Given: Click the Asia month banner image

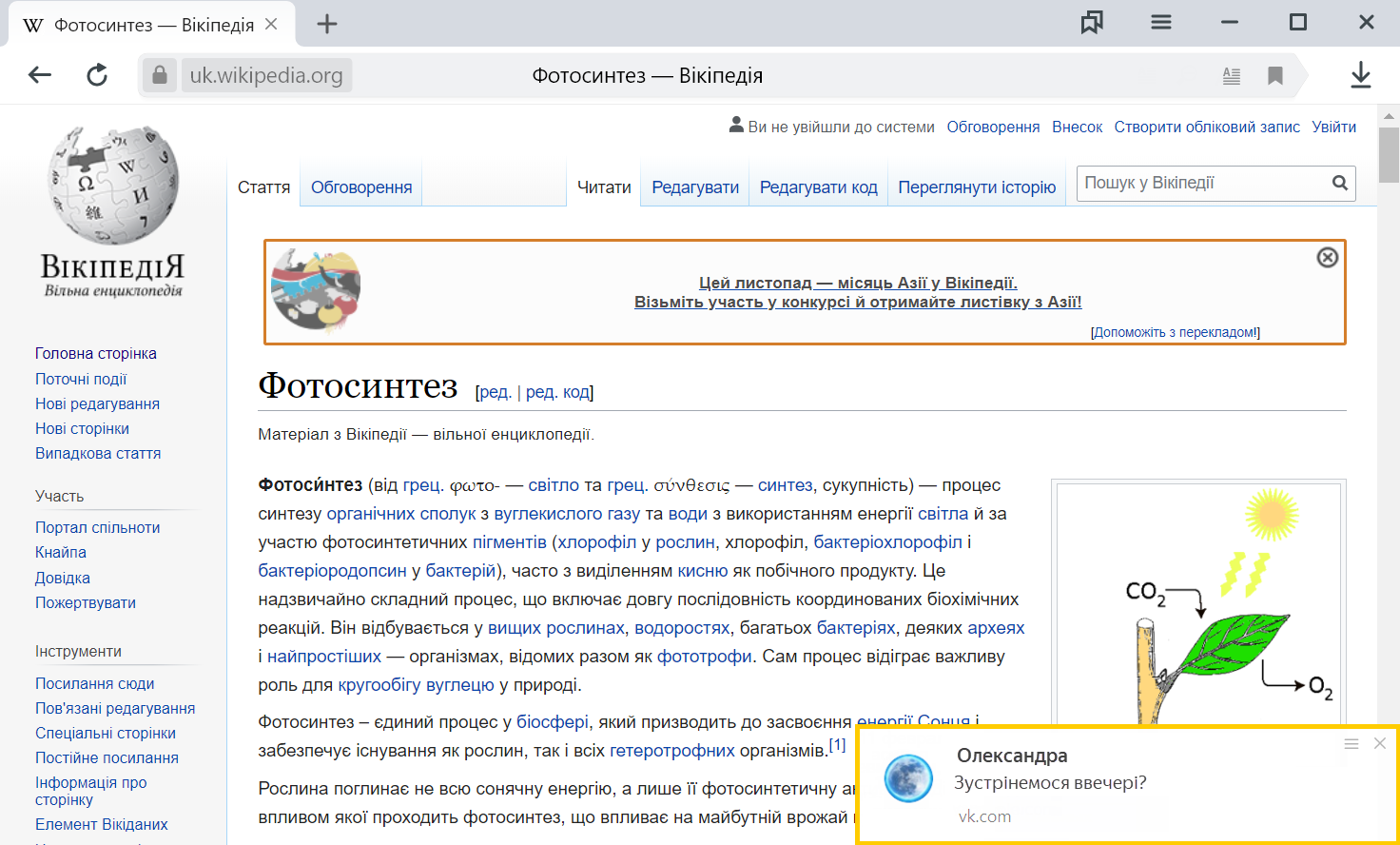Looking at the screenshot, I should tap(316, 290).
